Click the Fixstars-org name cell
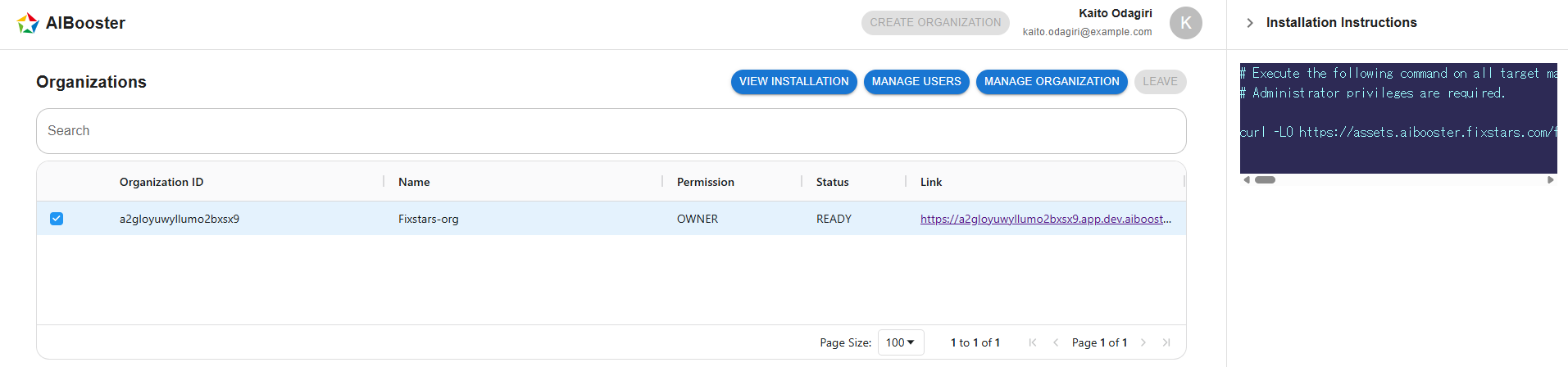The image size is (1568, 367). pyautogui.click(x=429, y=219)
